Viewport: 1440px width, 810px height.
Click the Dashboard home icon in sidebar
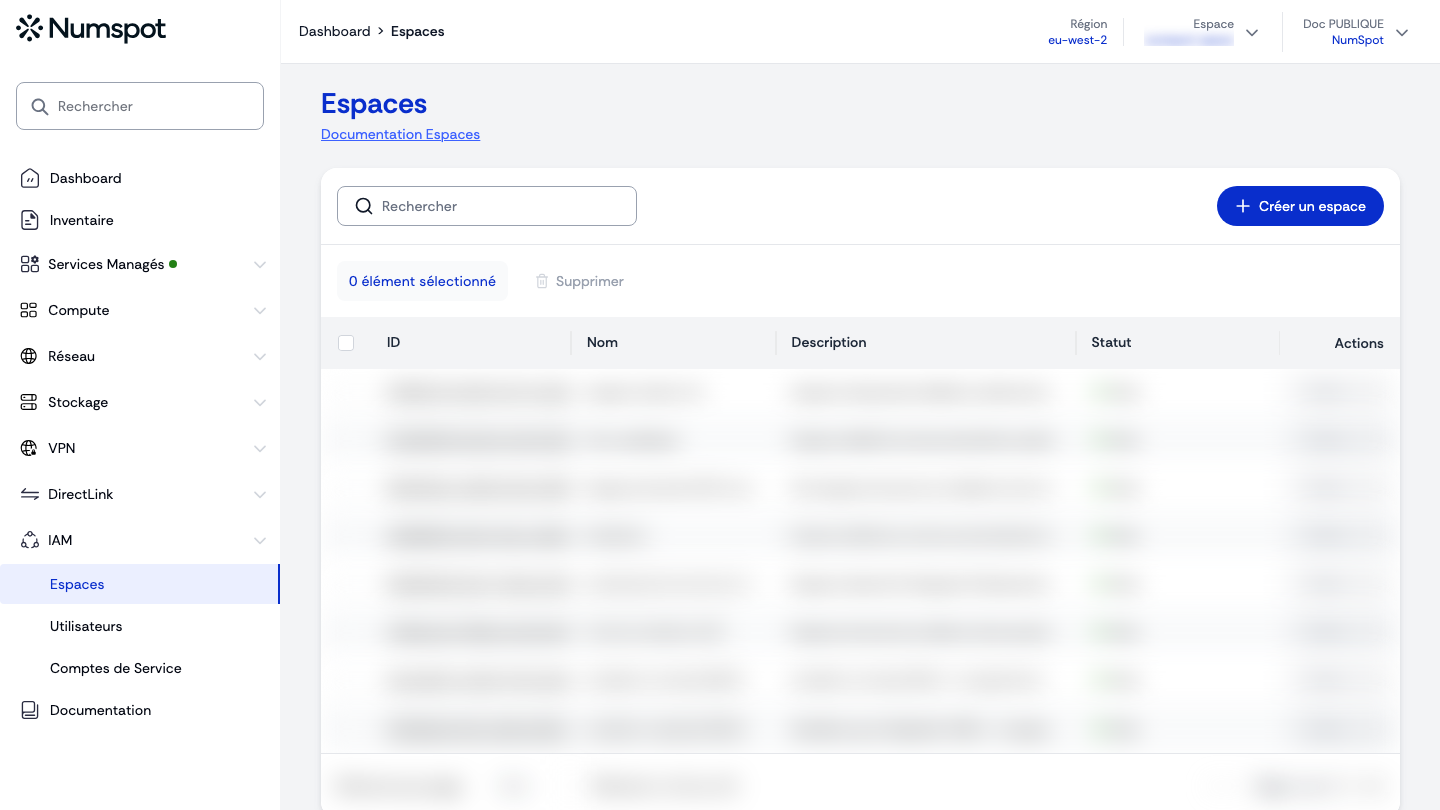(30, 178)
